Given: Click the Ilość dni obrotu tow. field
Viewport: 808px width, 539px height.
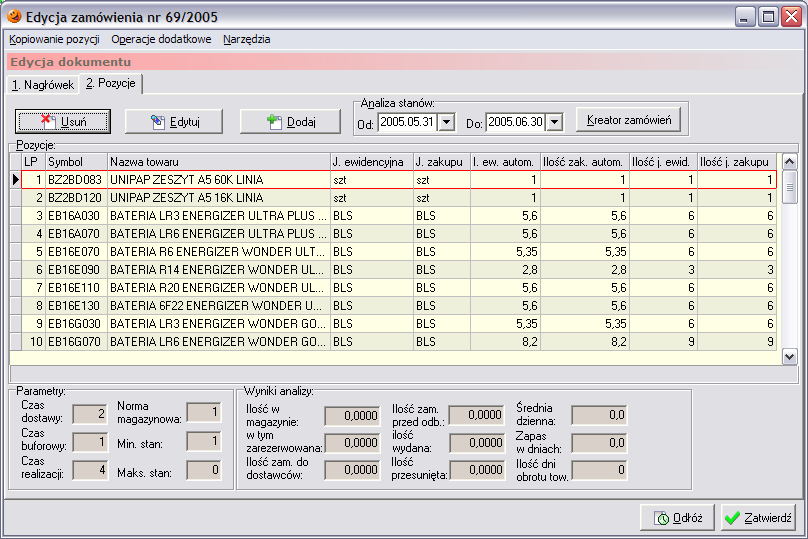Looking at the screenshot, I should (x=600, y=470).
